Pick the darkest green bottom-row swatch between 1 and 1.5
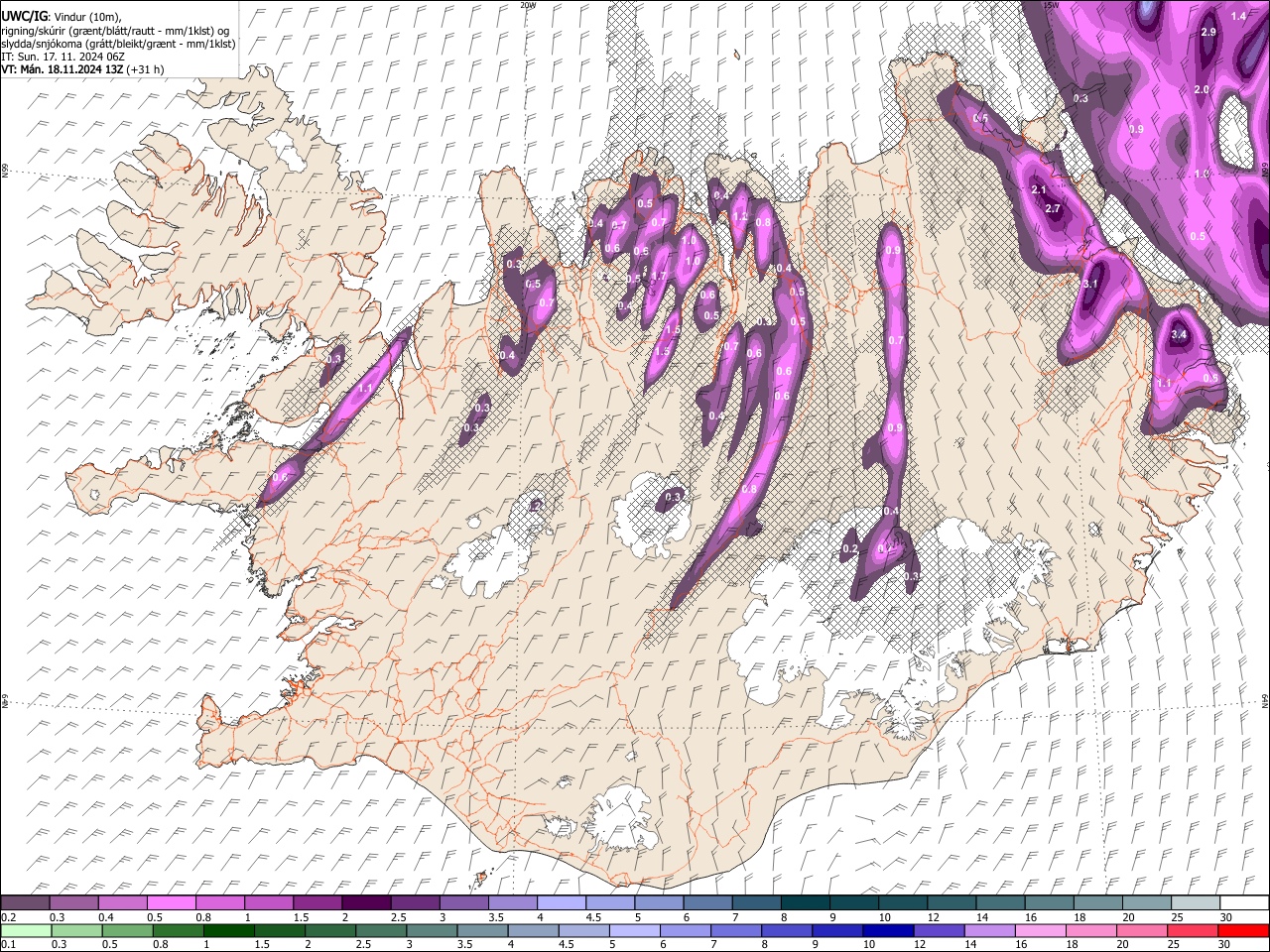 (229, 930)
